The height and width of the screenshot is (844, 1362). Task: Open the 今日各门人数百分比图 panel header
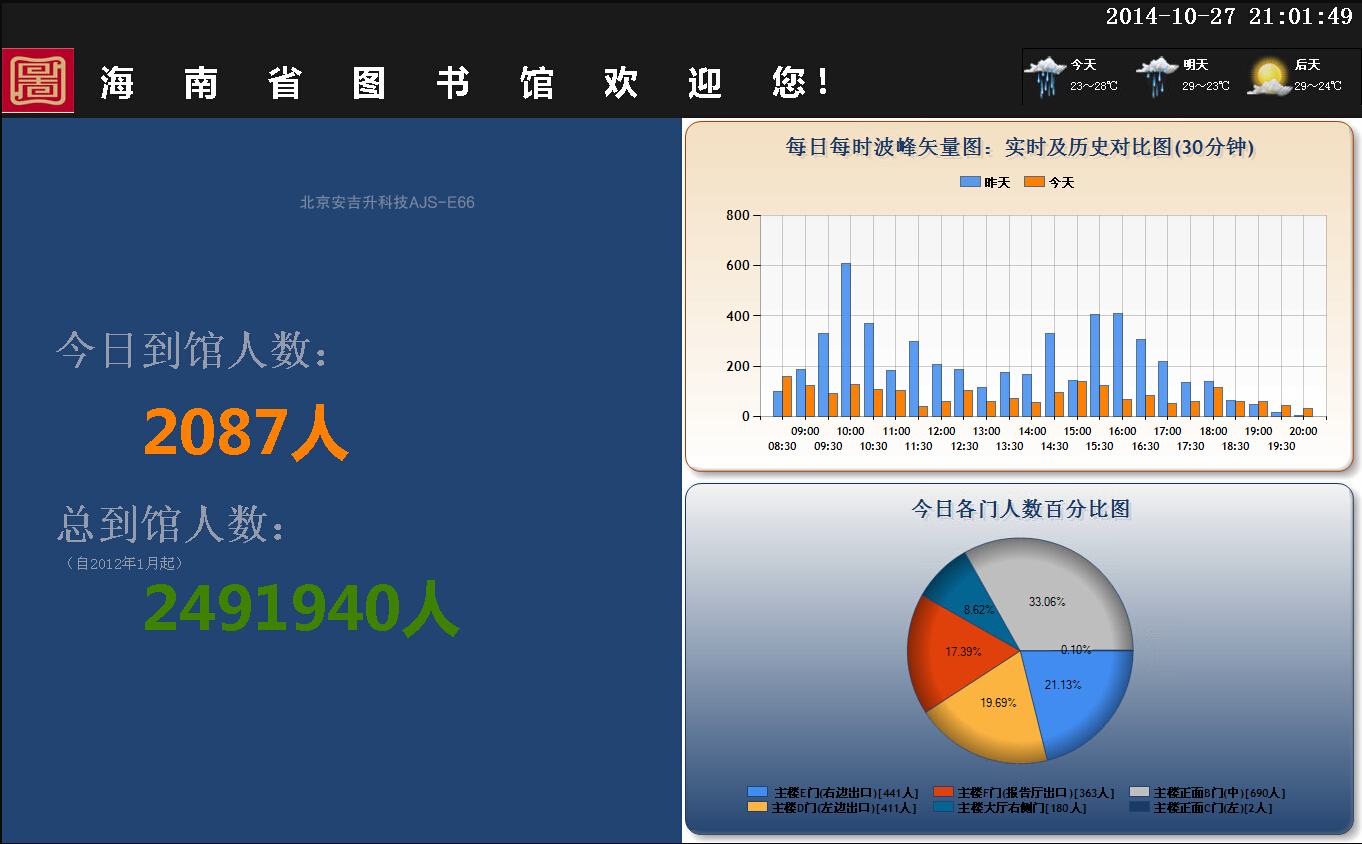point(1019,508)
